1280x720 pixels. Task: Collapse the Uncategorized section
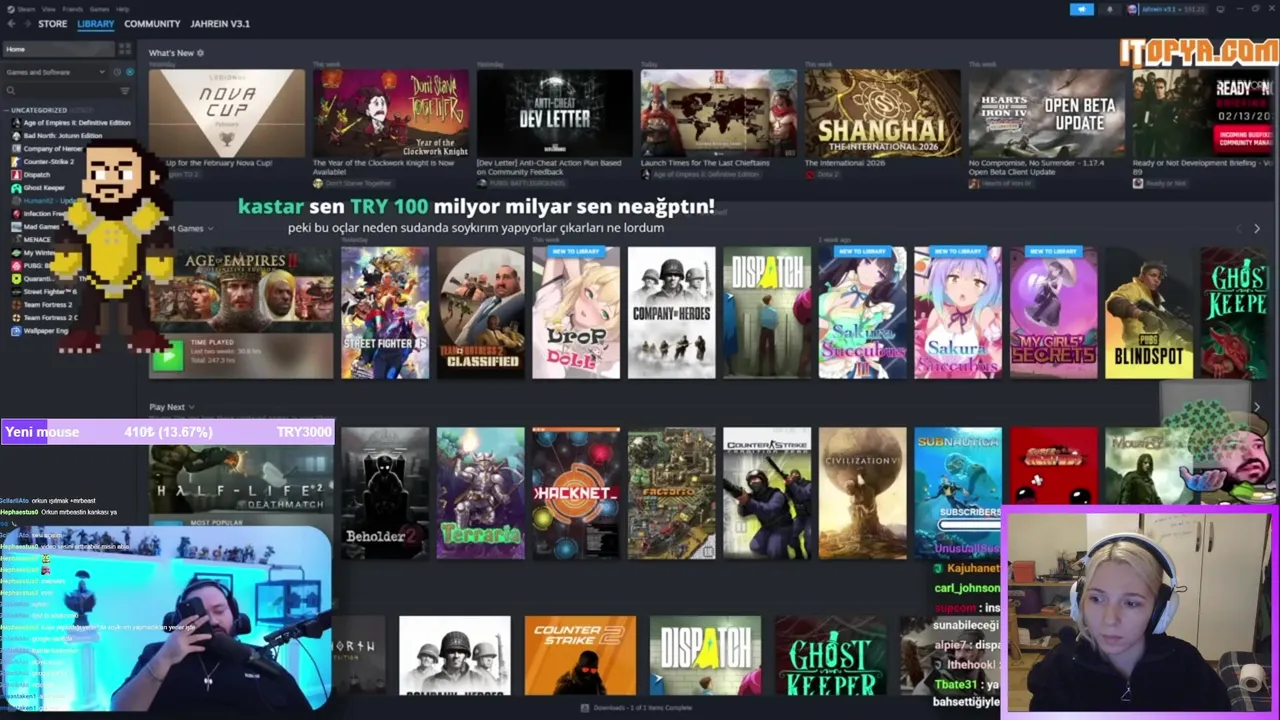pyautogui.click(x=38, y=110)
